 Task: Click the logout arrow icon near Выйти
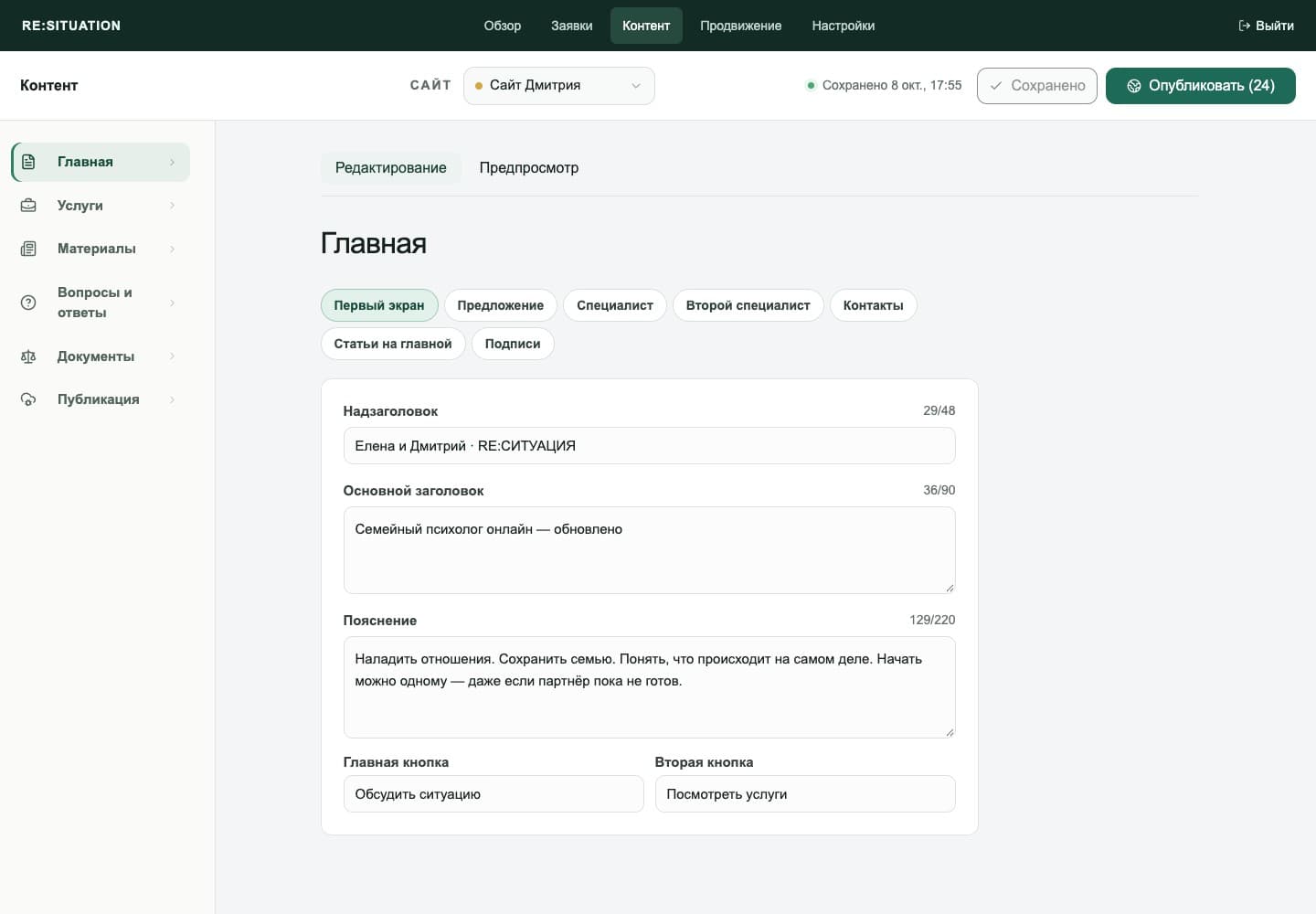(x=1245, y=26)
